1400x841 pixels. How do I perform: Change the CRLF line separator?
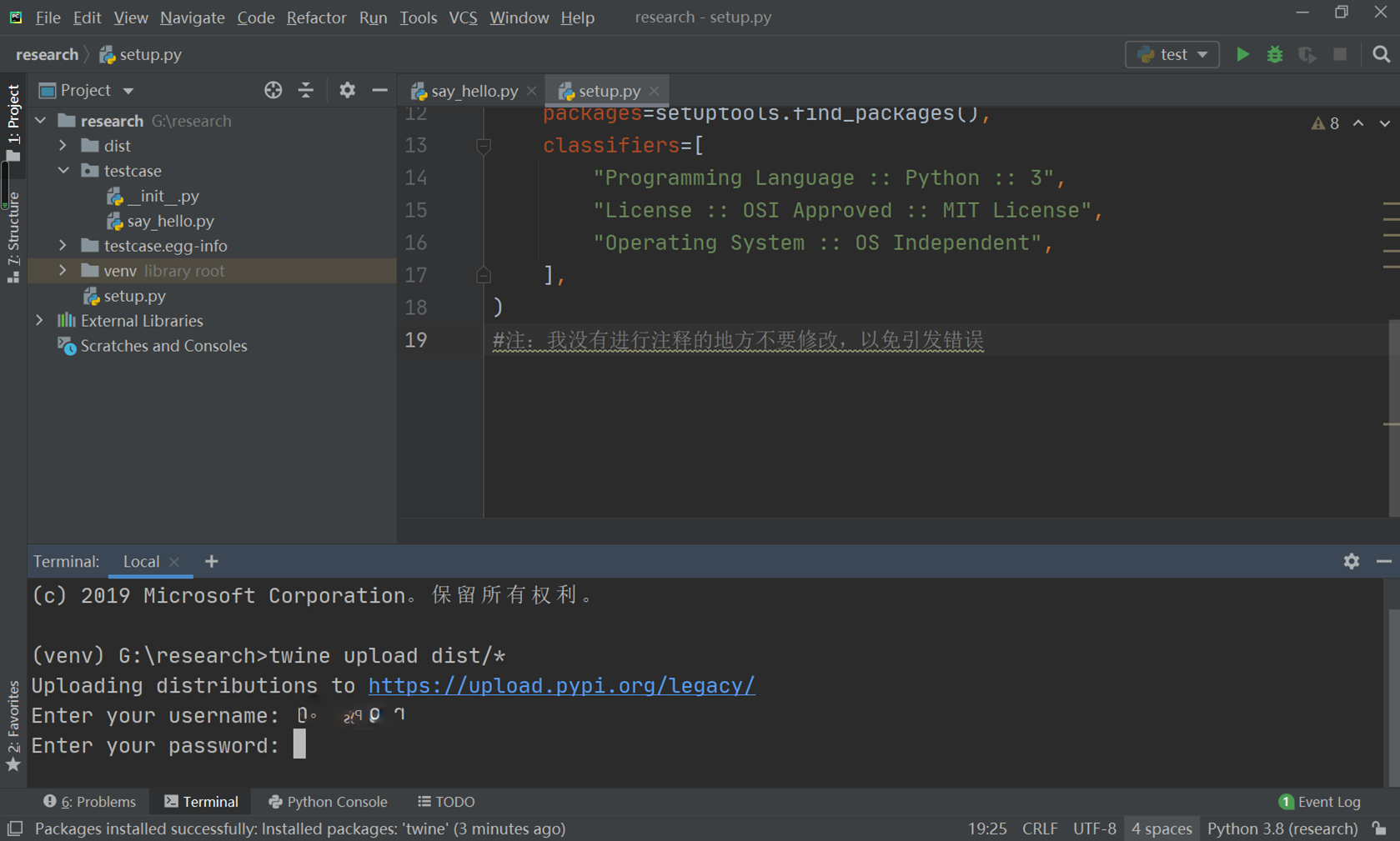(1040, 828)
